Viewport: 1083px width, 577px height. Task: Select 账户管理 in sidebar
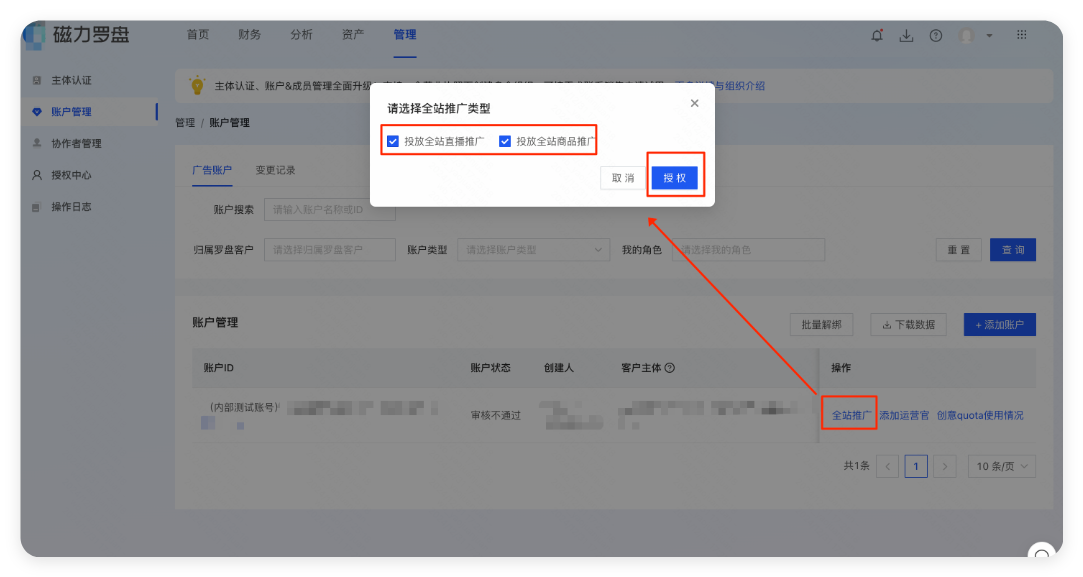coord(71,111)
